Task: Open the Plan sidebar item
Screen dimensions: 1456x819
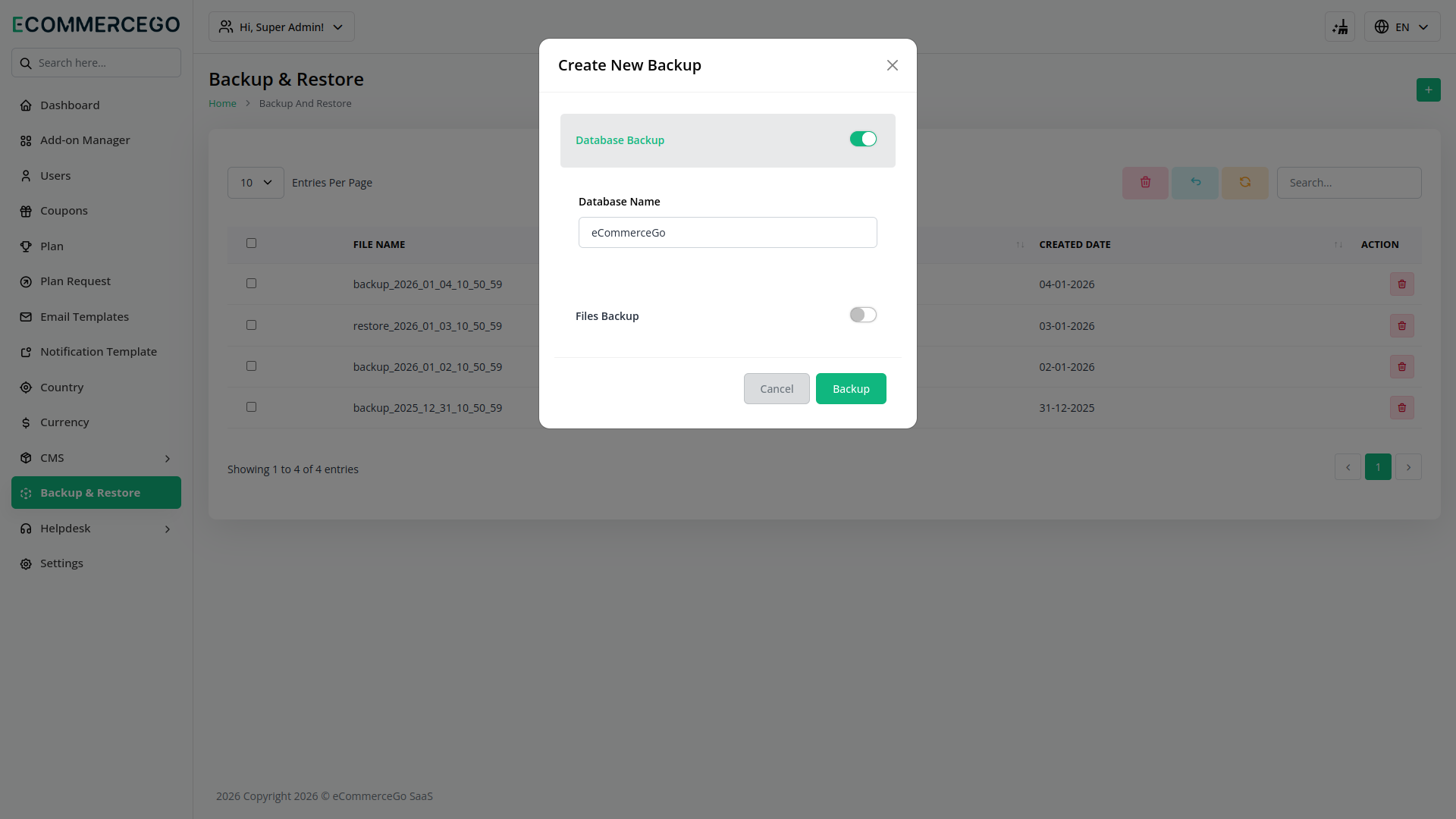Action: [x=96, y=246]
